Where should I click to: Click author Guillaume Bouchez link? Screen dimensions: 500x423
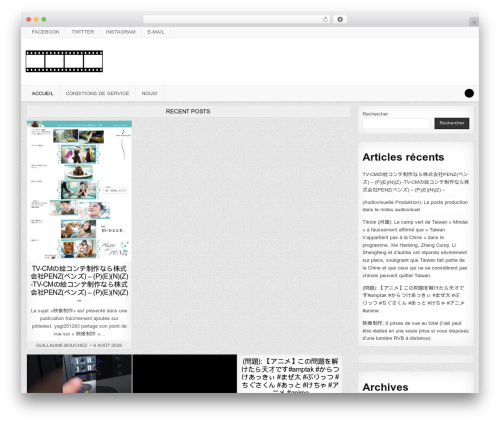coord(62,345)
